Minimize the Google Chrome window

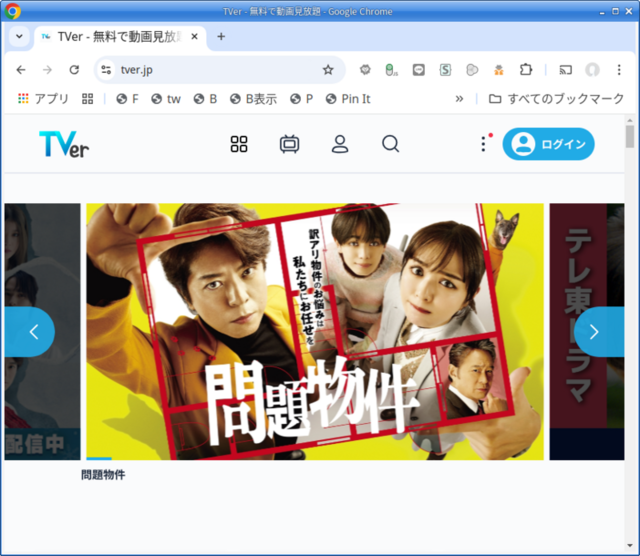[602, 12]
